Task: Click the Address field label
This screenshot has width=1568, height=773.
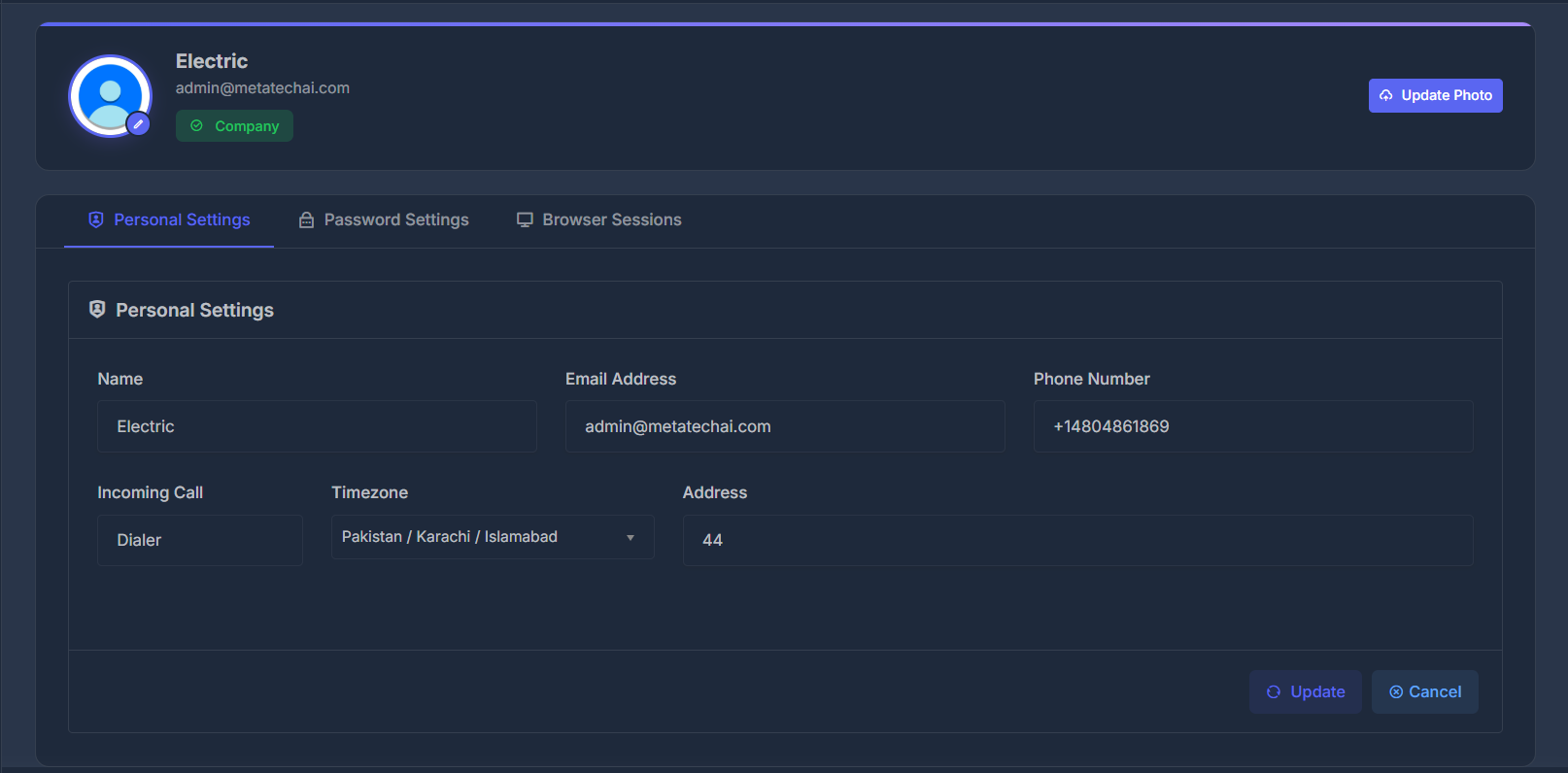Action: coord(715,493)
